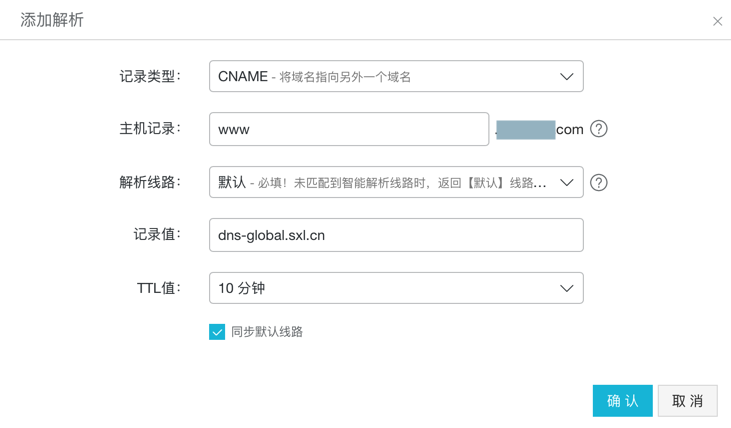This screenshot has height=428, width=731.
Task: Click the 添加解析 dialog title
Action: point(52,20)
